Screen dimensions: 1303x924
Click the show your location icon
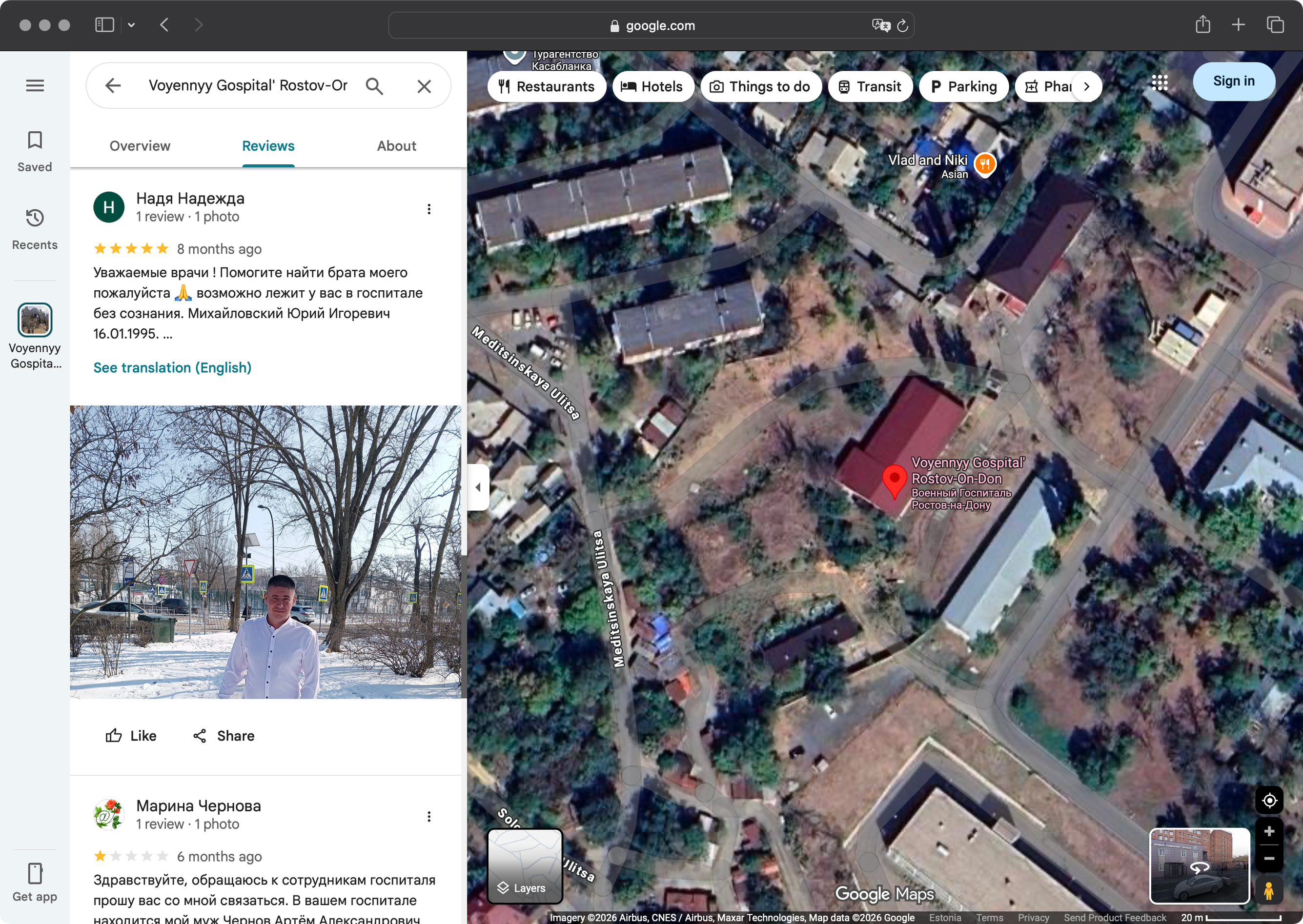[1269, 801]
